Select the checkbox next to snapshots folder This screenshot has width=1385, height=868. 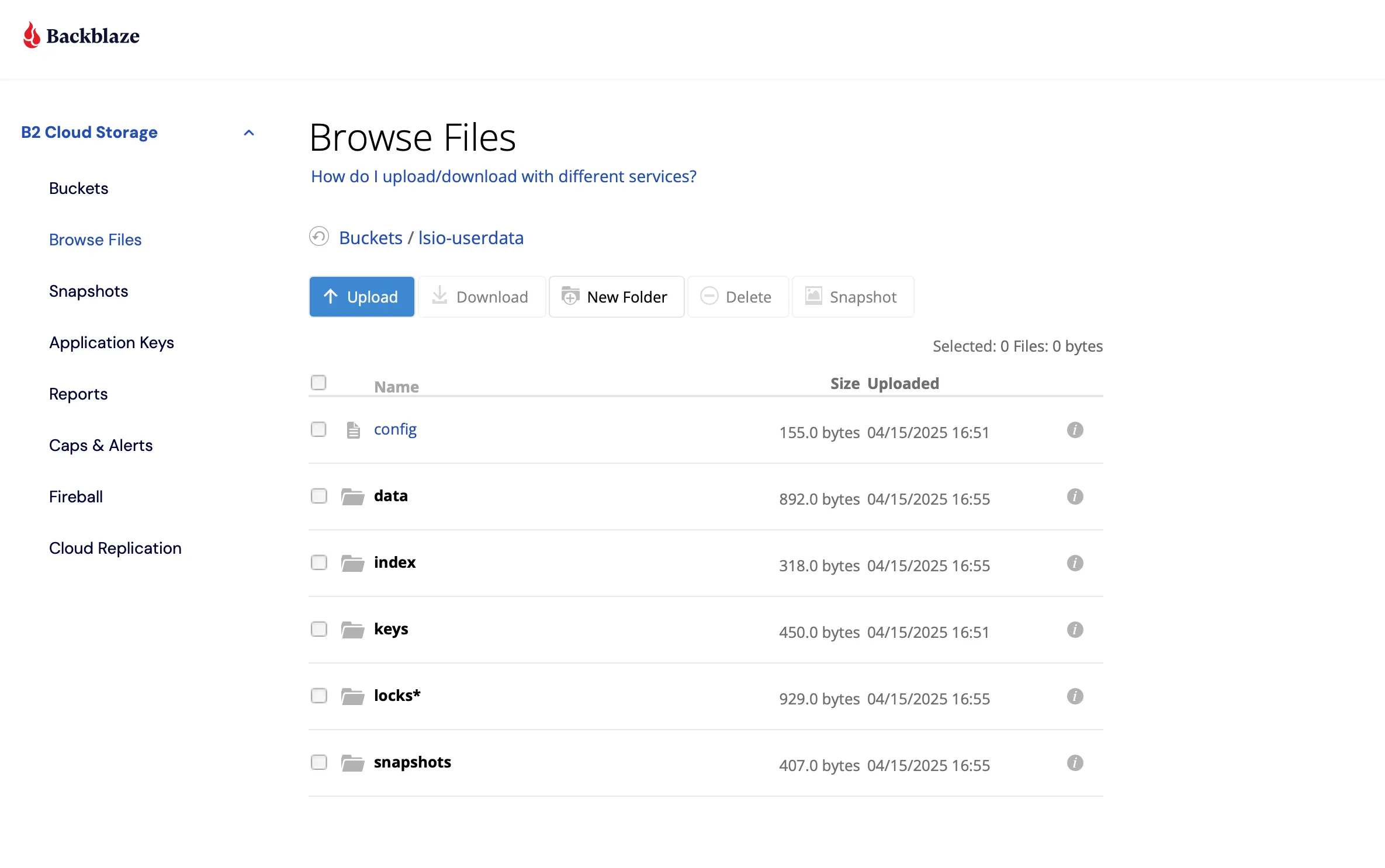318,762
